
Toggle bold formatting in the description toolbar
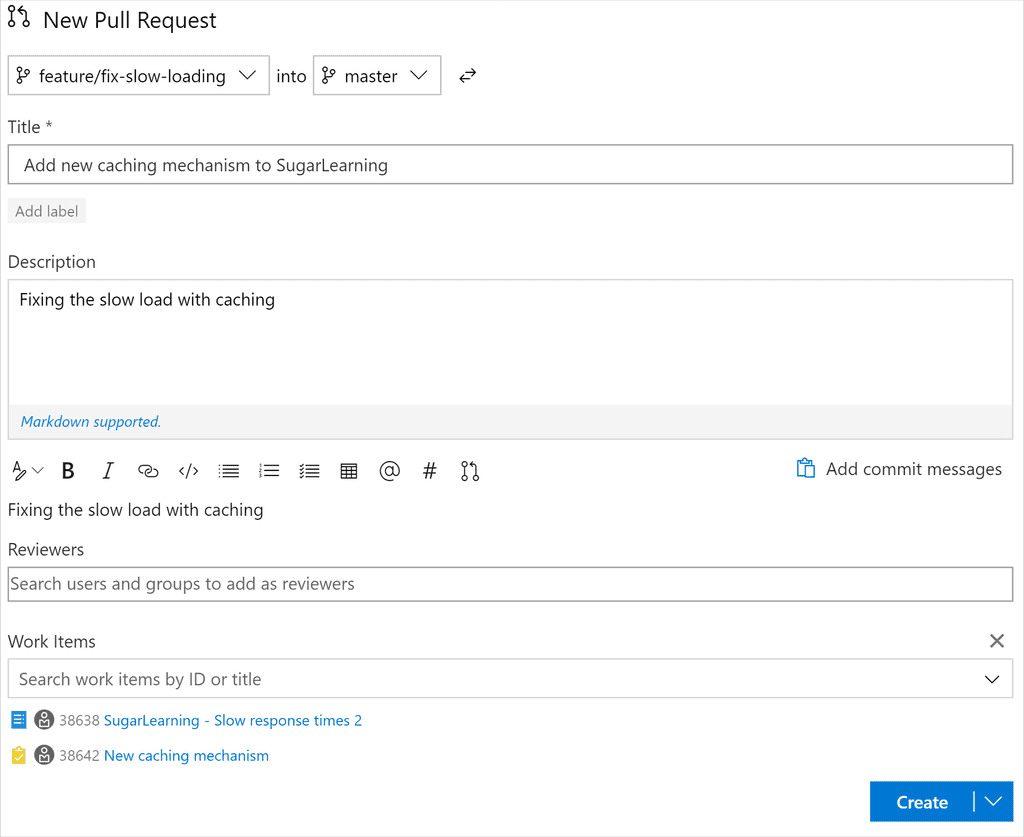tap(67, 470)
